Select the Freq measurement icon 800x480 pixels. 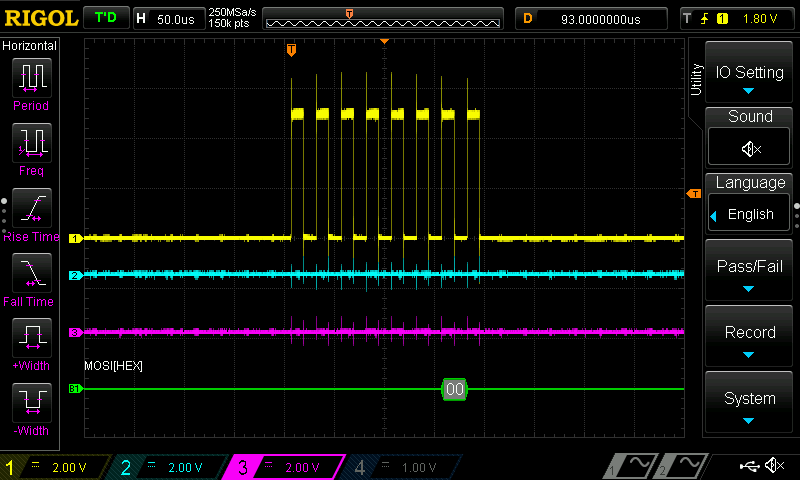coord(32,143)
